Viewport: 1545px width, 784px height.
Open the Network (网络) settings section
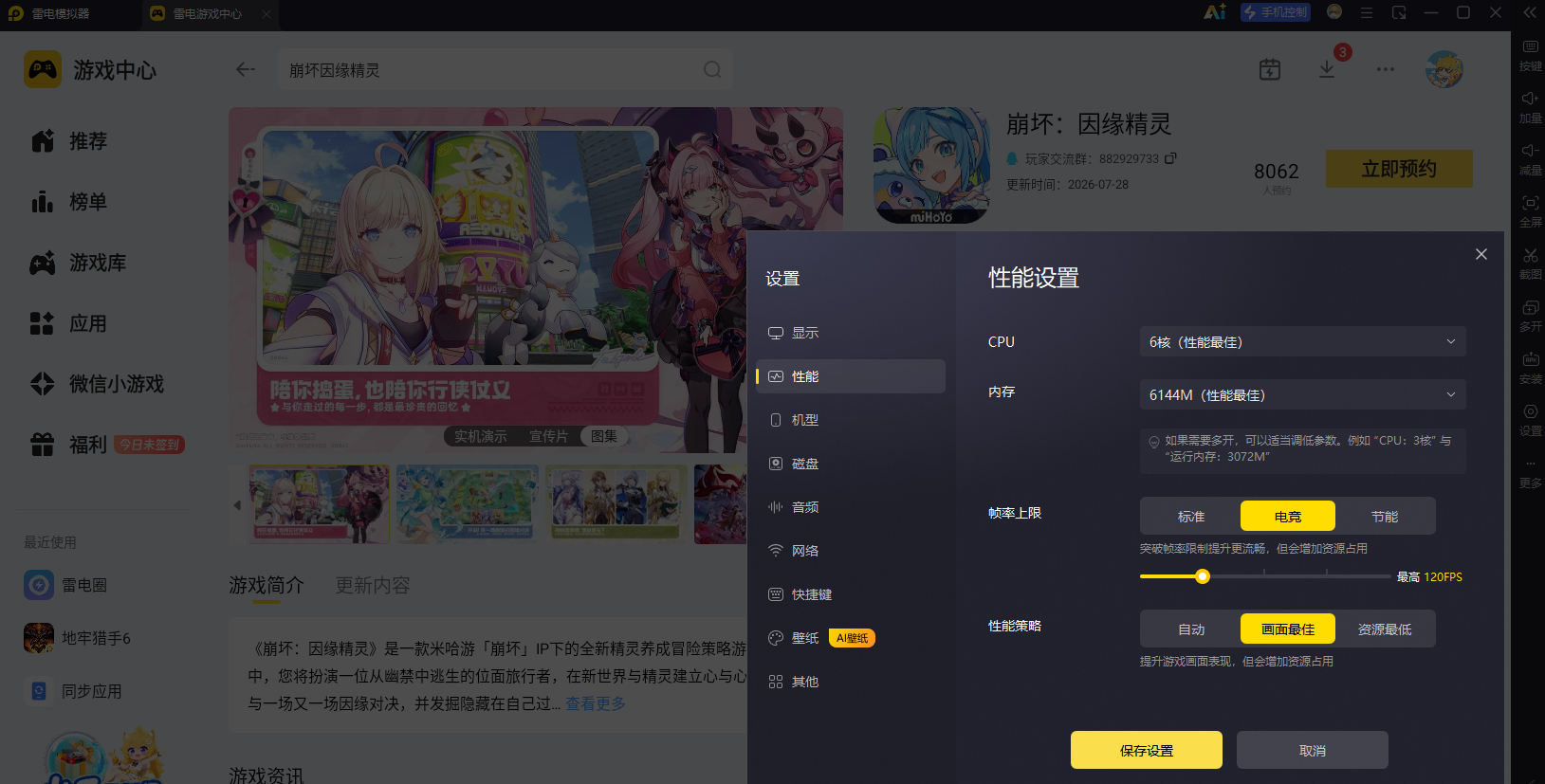click(x=850, y=551)
